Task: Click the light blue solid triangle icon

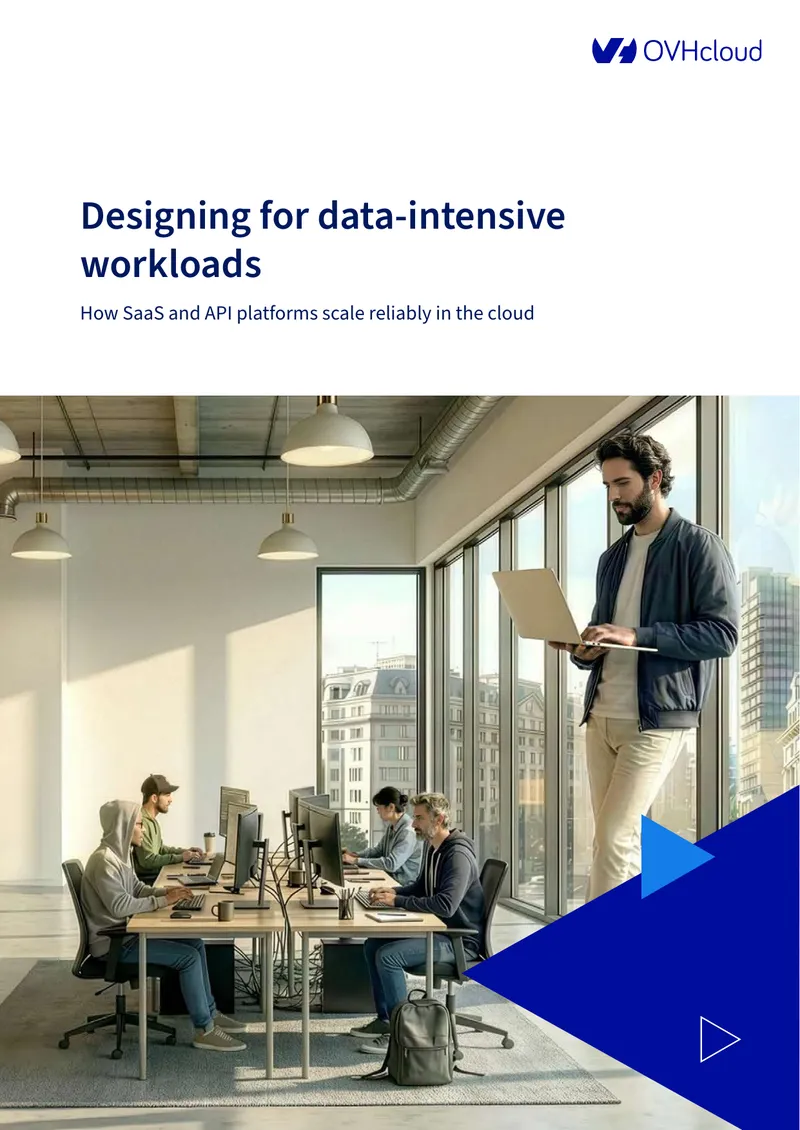Action: 676,857
